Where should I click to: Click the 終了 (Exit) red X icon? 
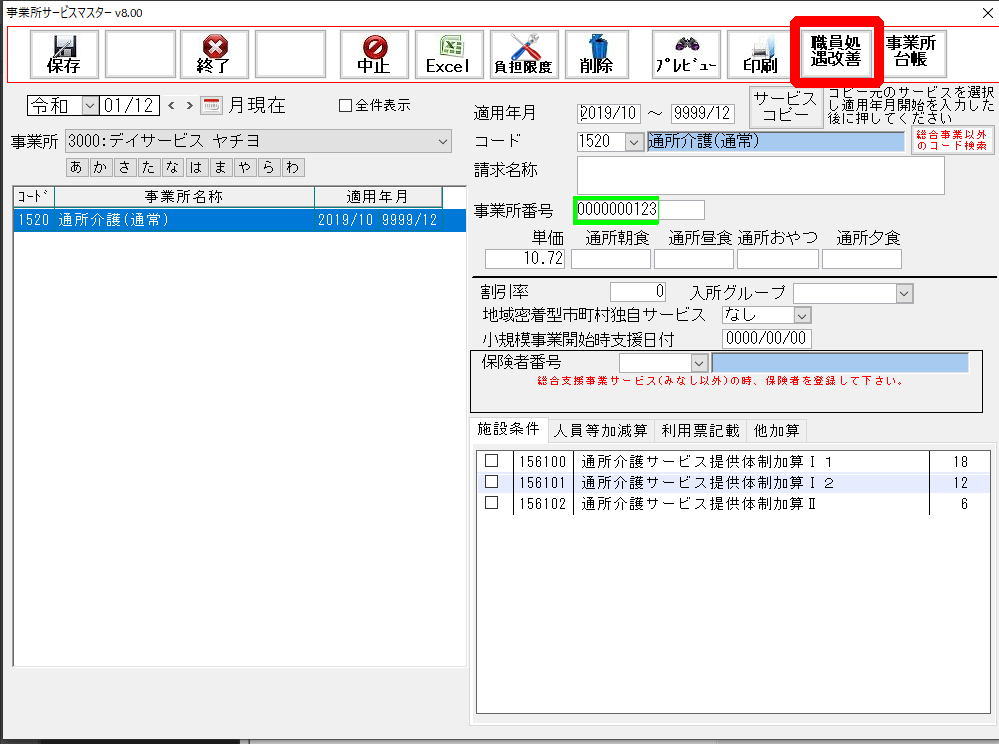(215, 54)
